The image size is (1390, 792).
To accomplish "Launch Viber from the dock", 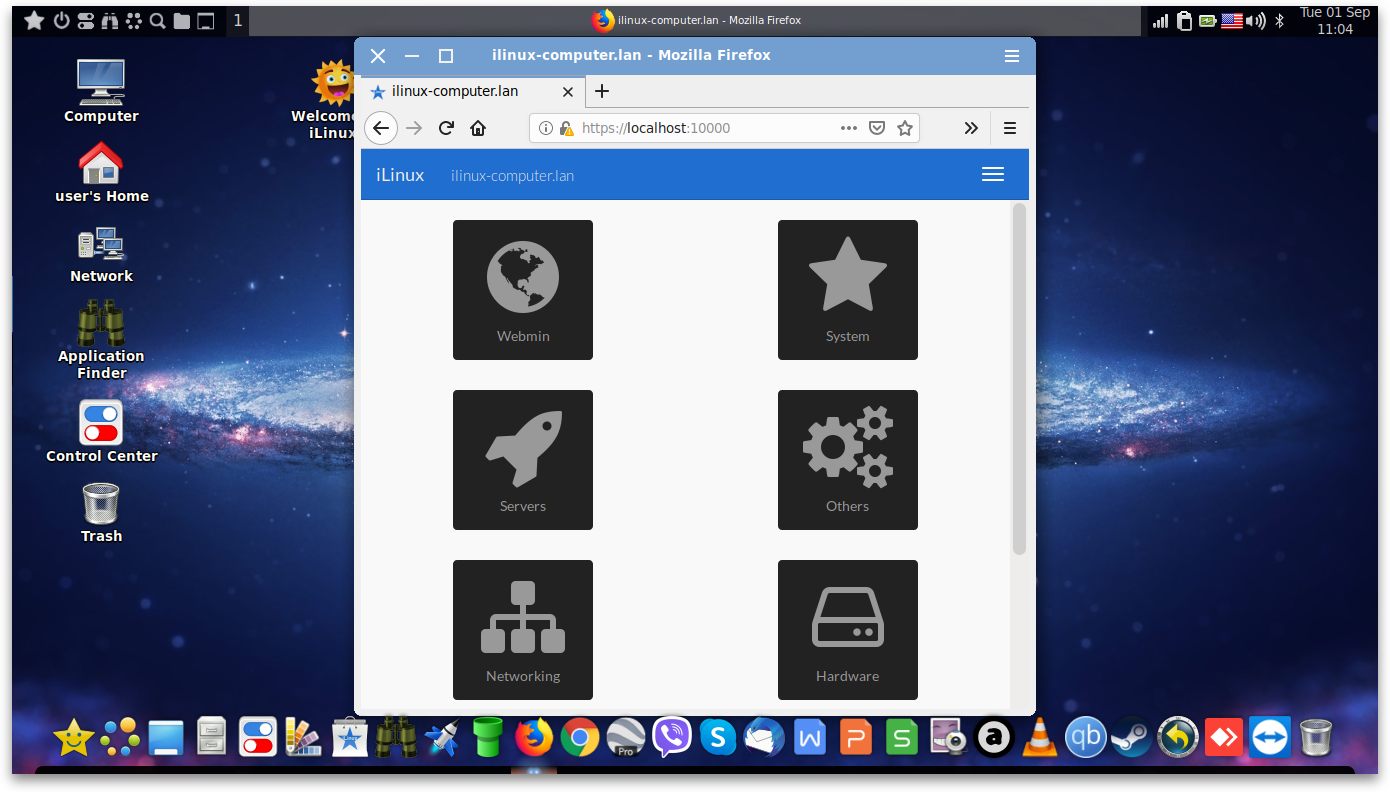I will pos(672,738).
